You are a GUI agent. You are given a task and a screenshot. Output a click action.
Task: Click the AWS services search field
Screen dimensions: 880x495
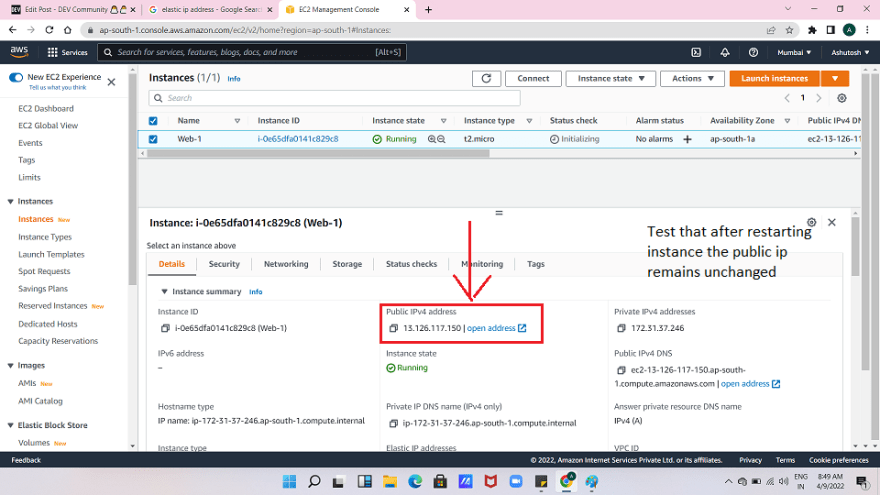point(252,52)
